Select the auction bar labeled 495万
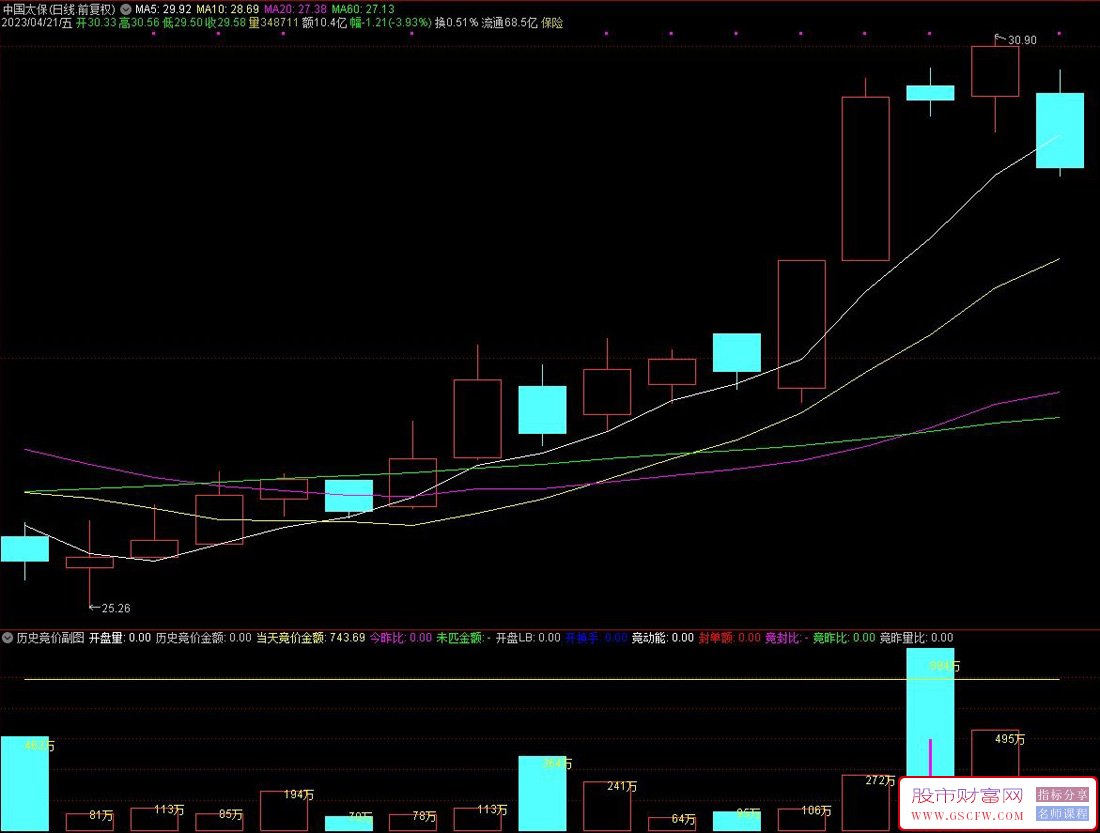This screenshot has height=833, width=1100. click(x=995, y=753)
